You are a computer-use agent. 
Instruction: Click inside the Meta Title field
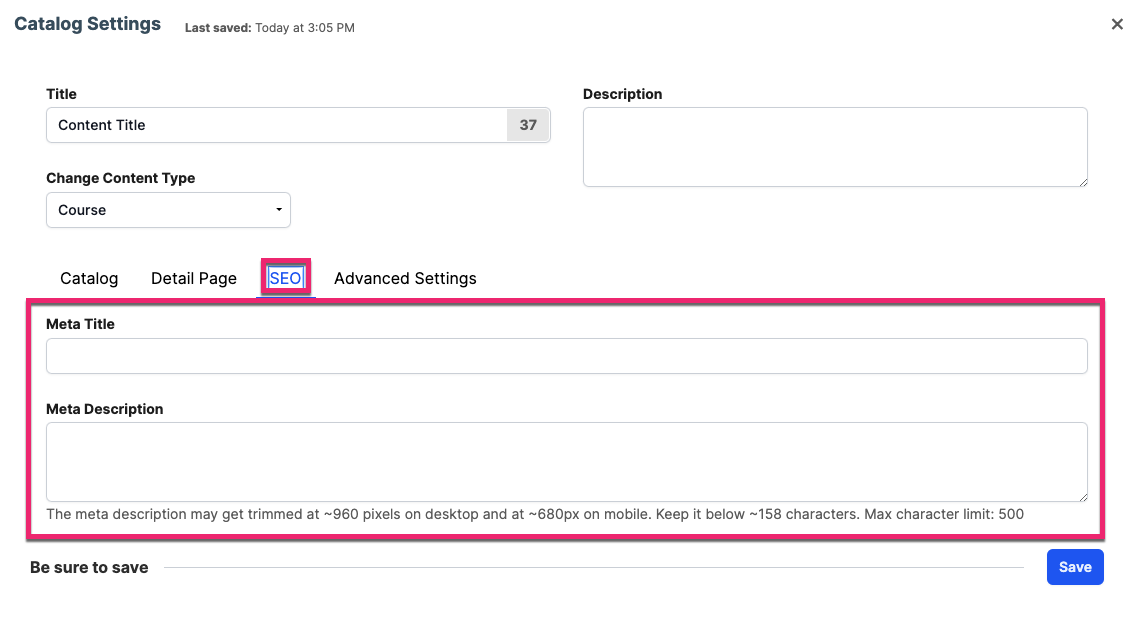click(566, 356)
